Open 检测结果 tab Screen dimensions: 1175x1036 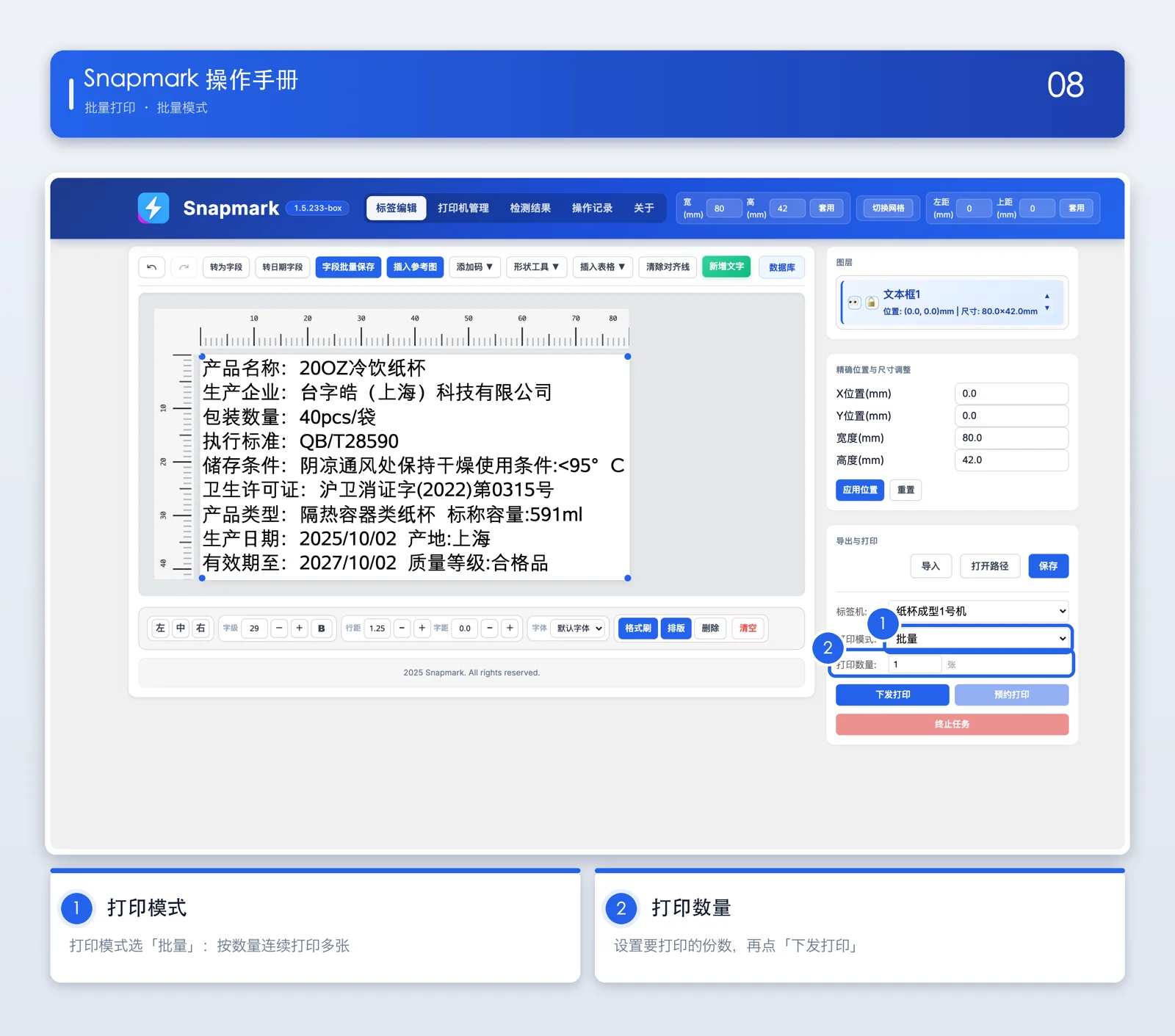[530, 209]
